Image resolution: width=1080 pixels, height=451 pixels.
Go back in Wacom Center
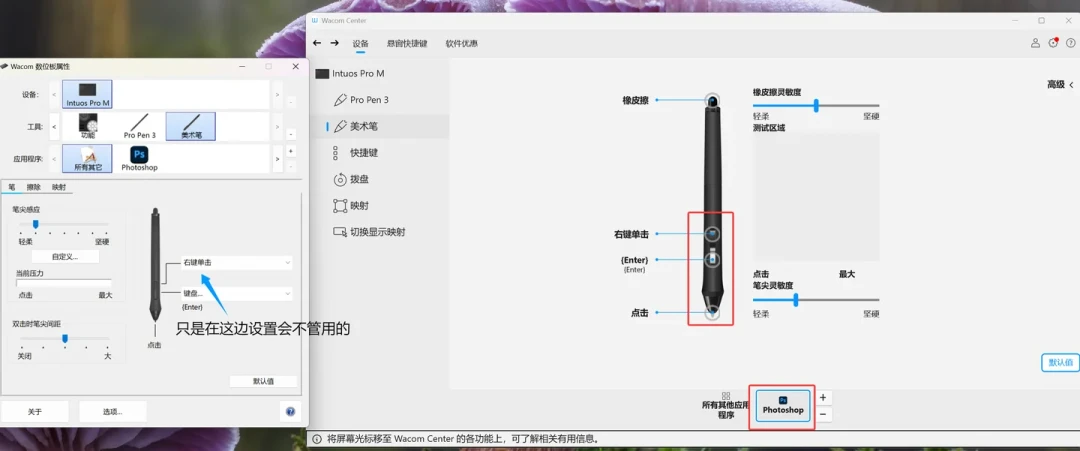317,43
